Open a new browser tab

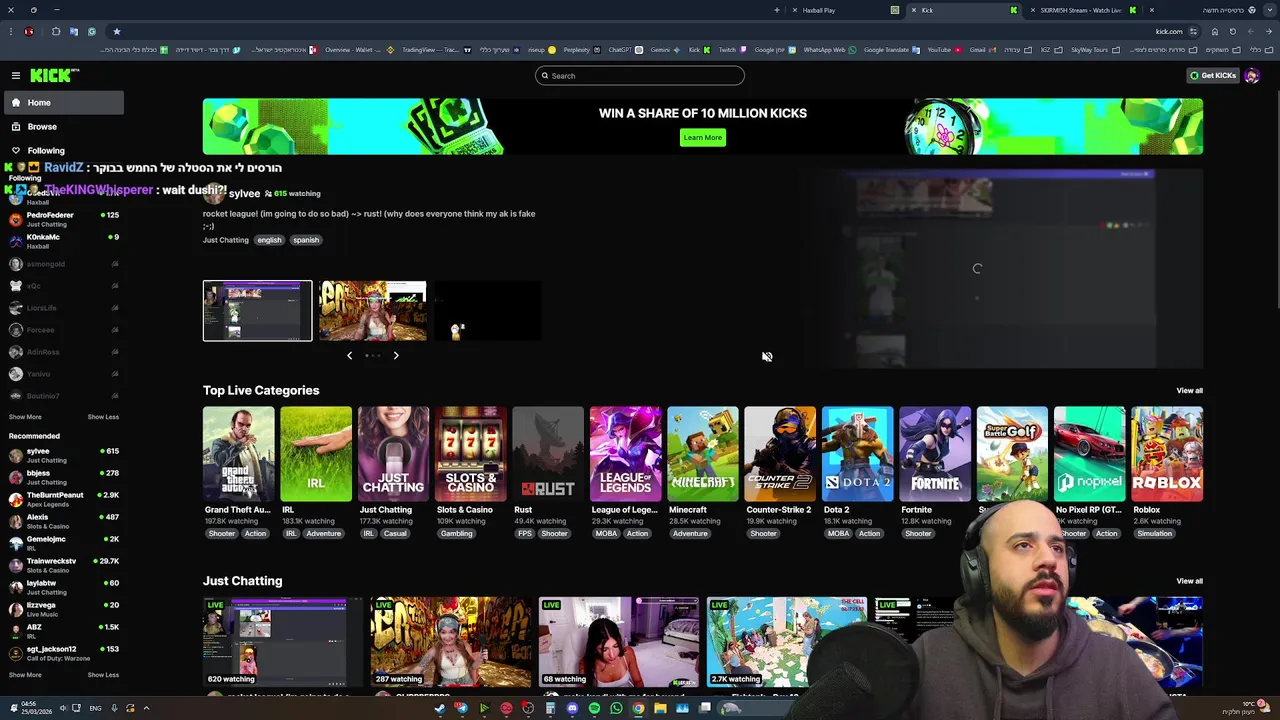click(777, 10)
